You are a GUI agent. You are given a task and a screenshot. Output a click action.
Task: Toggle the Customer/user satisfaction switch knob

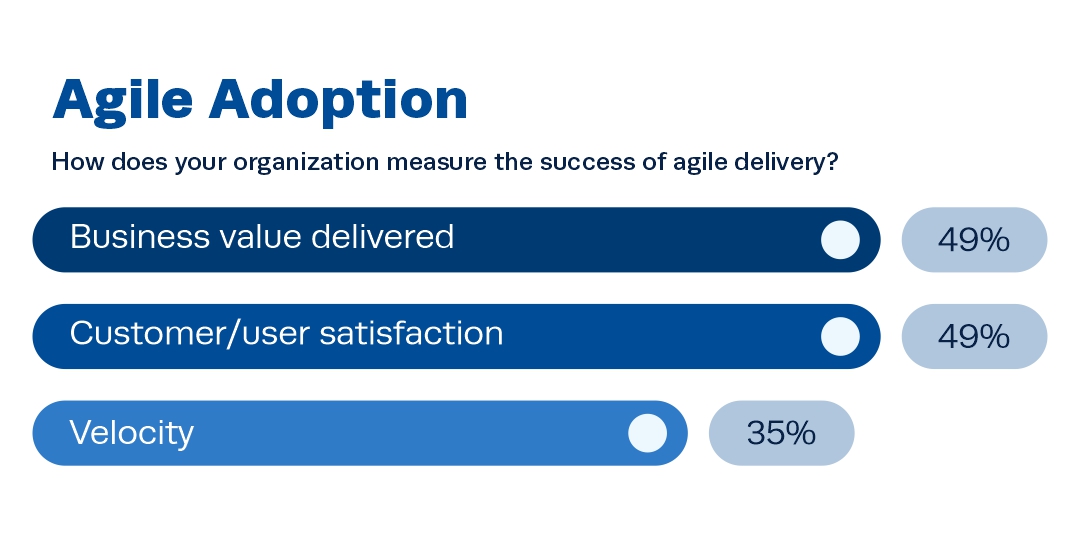click(x=840, y=336)
